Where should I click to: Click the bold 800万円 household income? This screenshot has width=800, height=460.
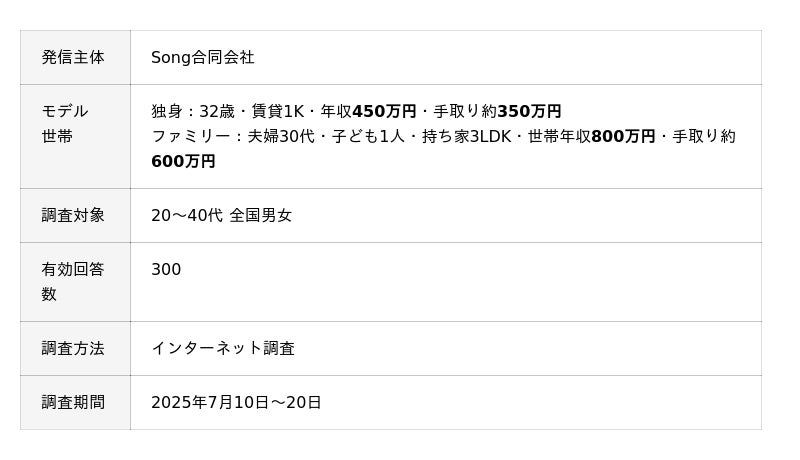623,136
